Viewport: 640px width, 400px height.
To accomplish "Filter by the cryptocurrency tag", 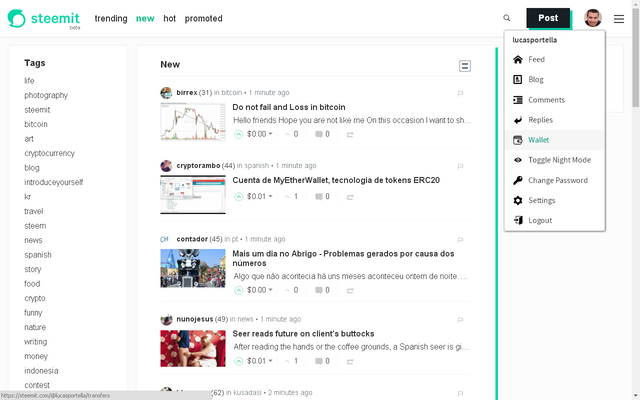I will pyautogui.click(x=49, y=153).
